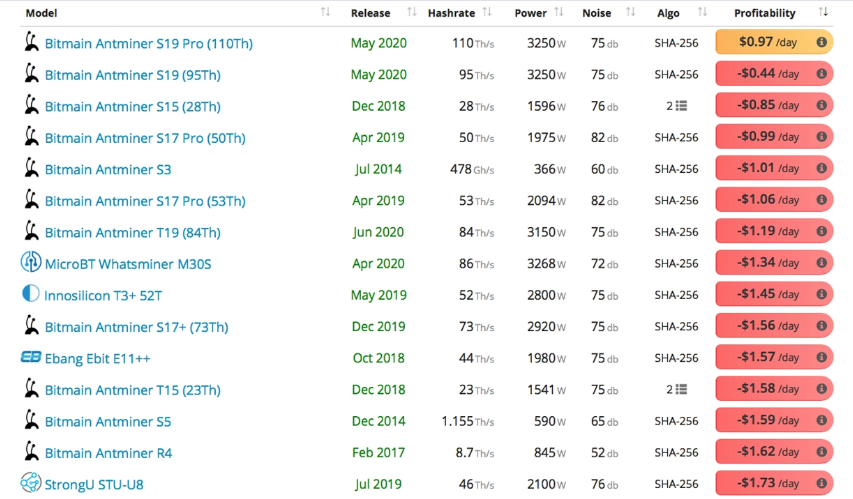Sort table by Model column arrows
Screen dimensions: 853x499
(326, 13)
